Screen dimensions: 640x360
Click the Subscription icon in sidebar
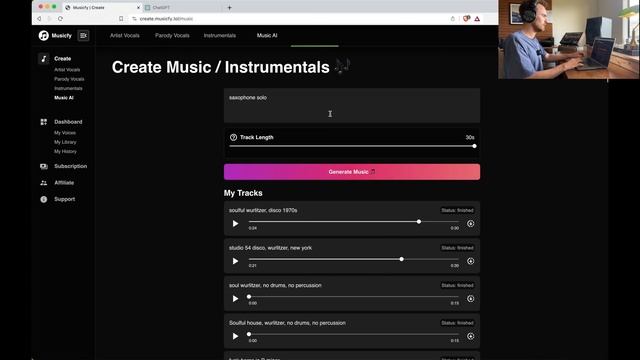(x=44, y=167)
